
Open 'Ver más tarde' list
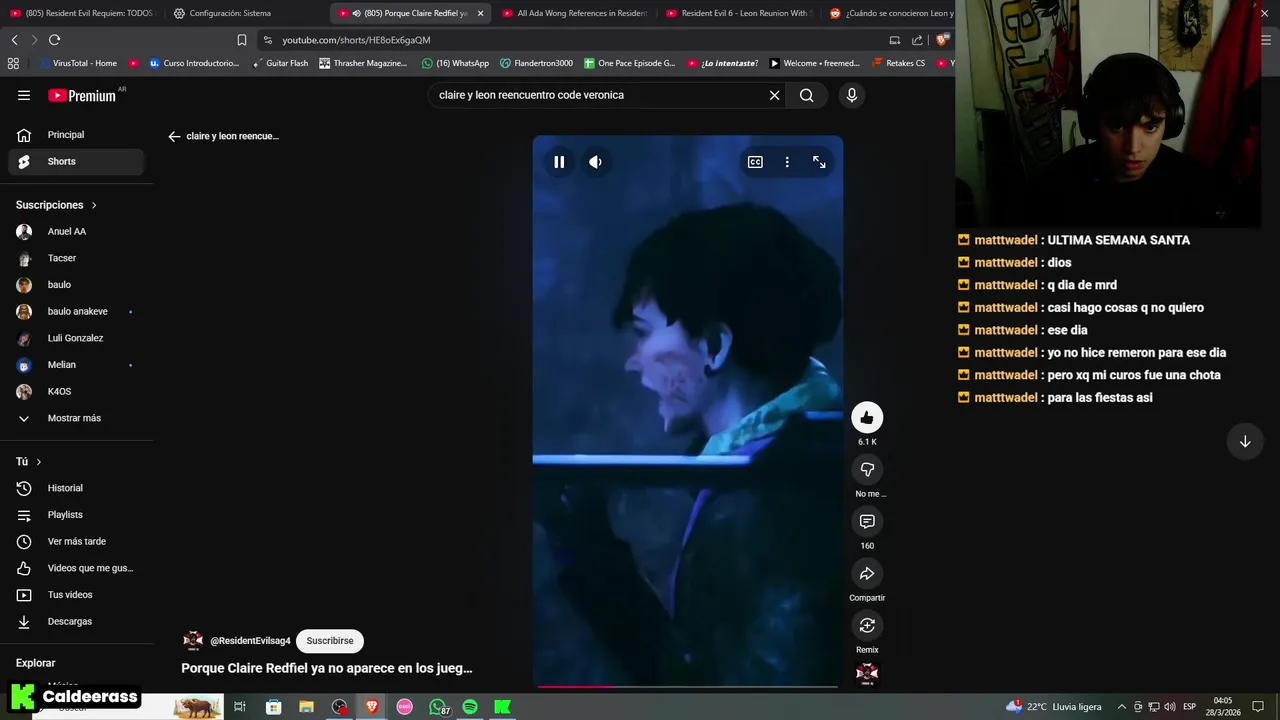coord(76,541)
